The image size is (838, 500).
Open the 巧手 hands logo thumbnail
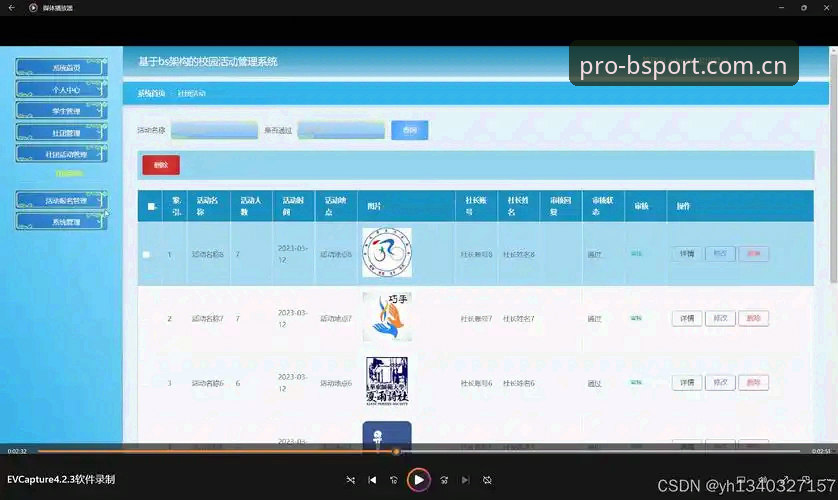pos(387,317)
